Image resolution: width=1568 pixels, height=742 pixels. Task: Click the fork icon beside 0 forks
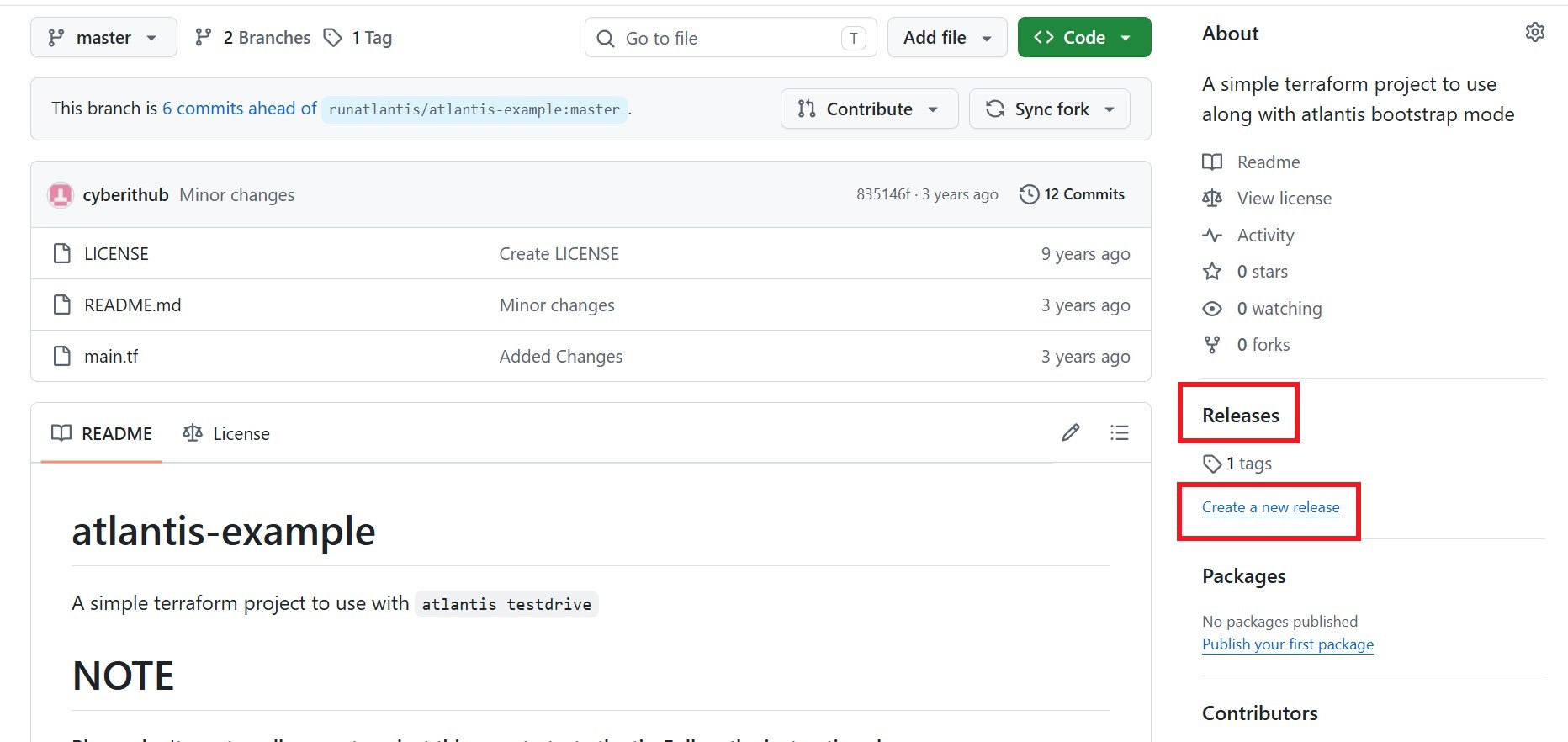tap(1212, 344)
